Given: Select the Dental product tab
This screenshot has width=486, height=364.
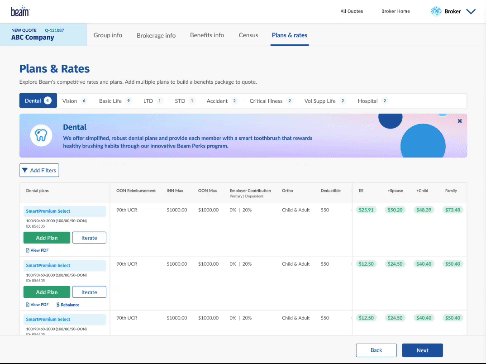Looking at the screenshot, I should [38, 101].
